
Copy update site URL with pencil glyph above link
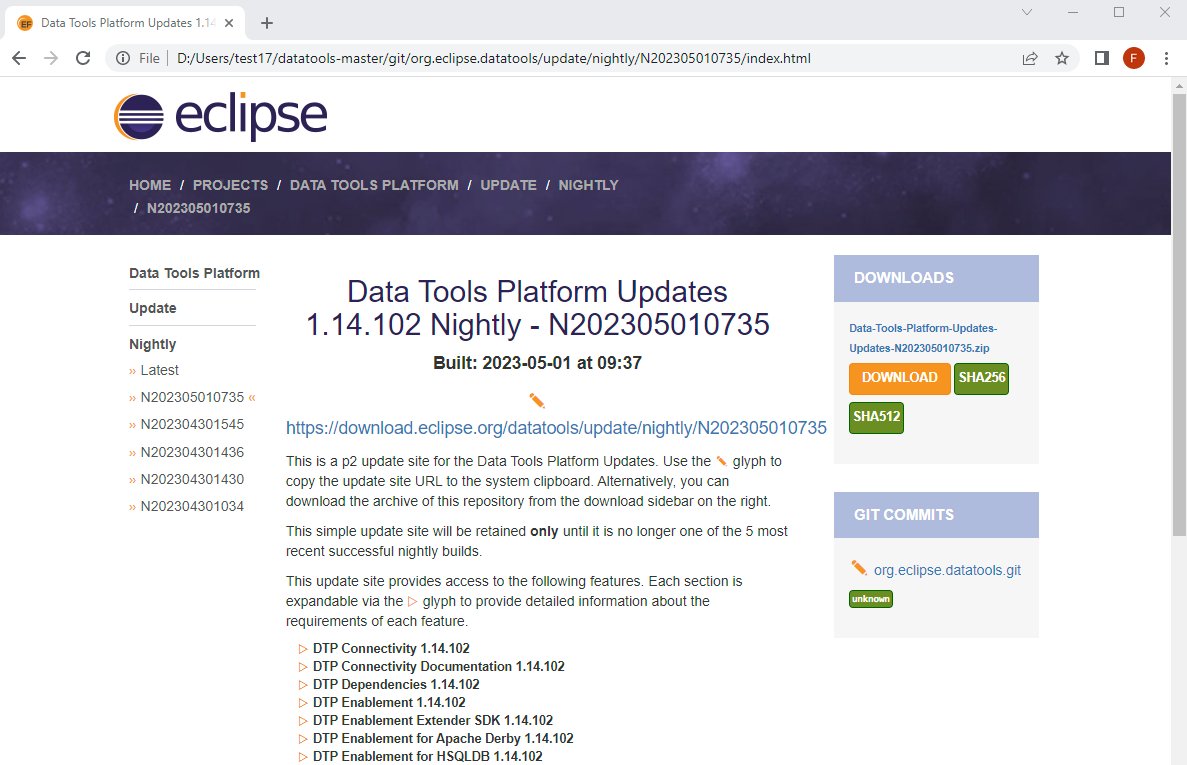point(537,400)
